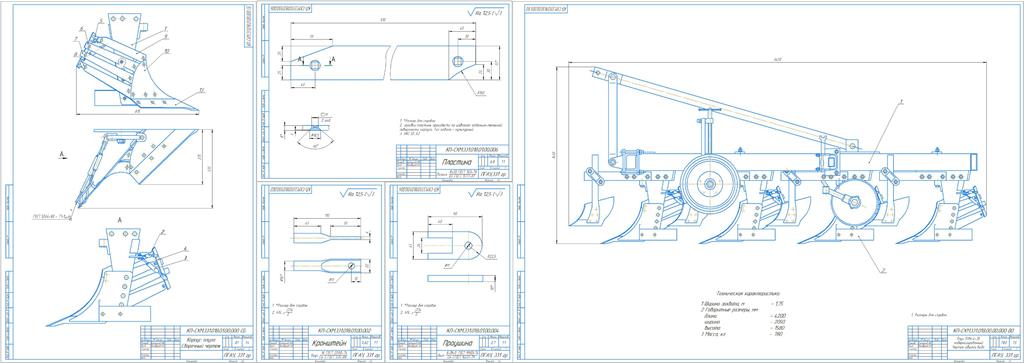Select the R160 radius dimension on the plate
Screen dimensions: 1024x363
click(480, 93)
